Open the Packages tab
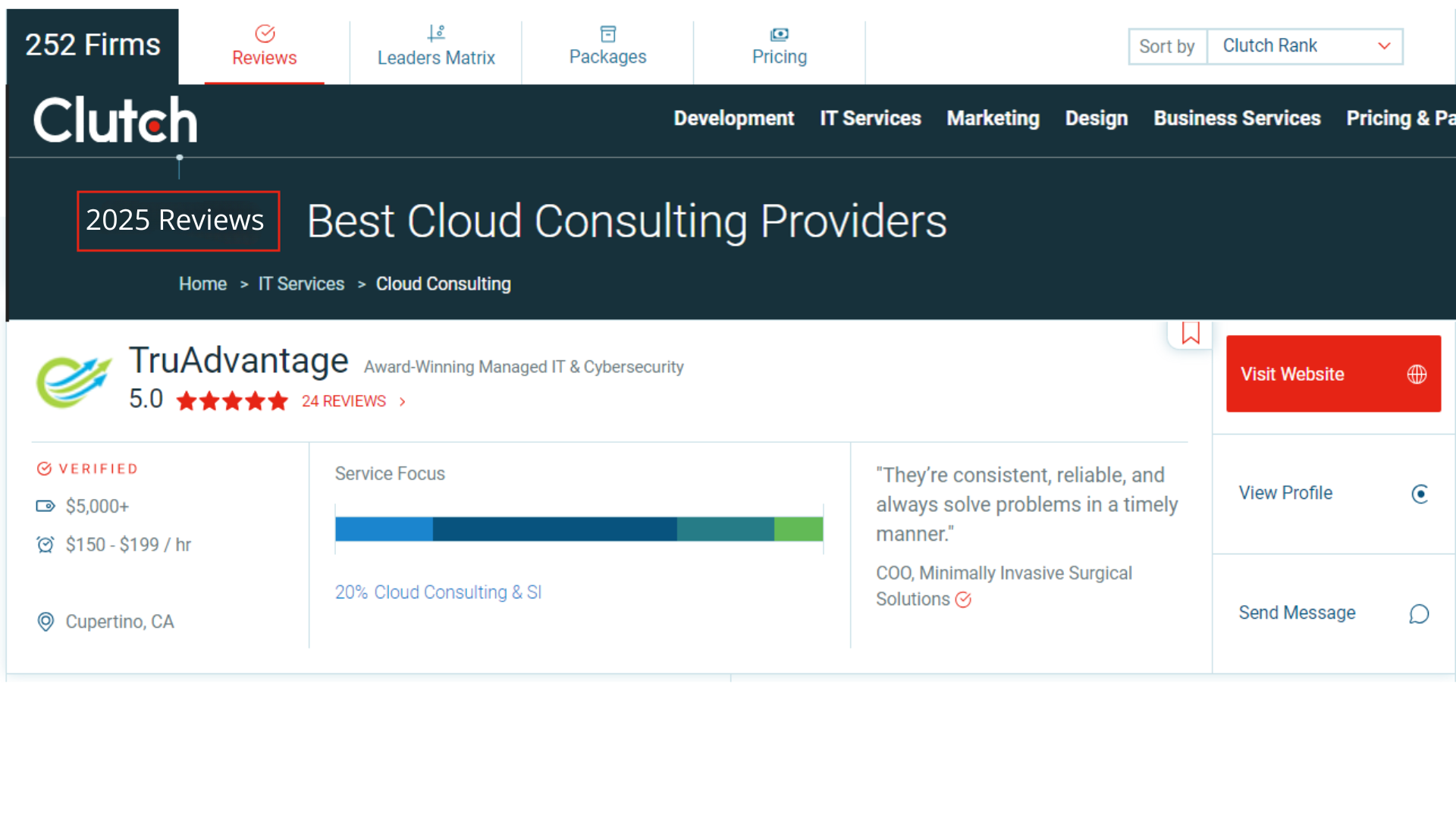The width and height of the screenshot is (1456, 819). 607,47
